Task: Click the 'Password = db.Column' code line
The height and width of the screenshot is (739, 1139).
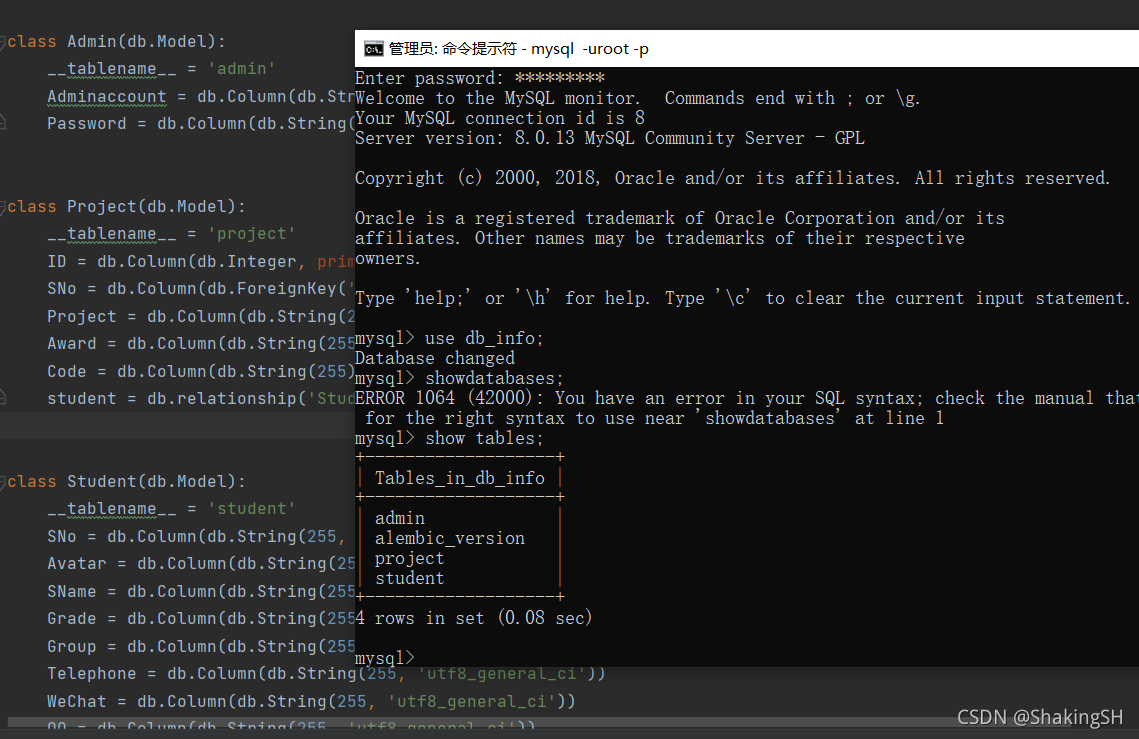Action: pyautogui.click(x=200, y=124)
